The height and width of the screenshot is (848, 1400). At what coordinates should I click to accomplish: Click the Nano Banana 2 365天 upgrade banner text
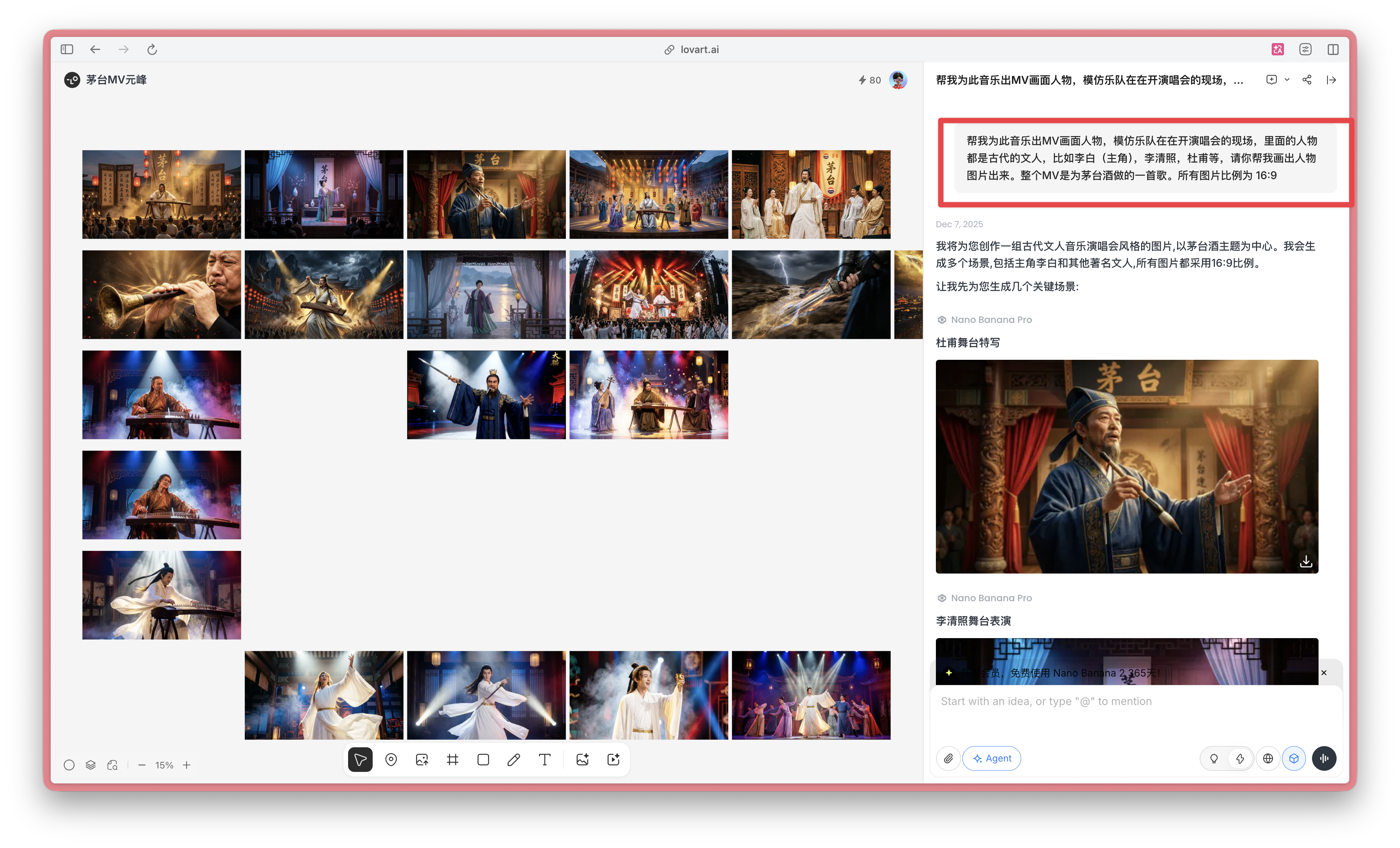[1060, 673]
